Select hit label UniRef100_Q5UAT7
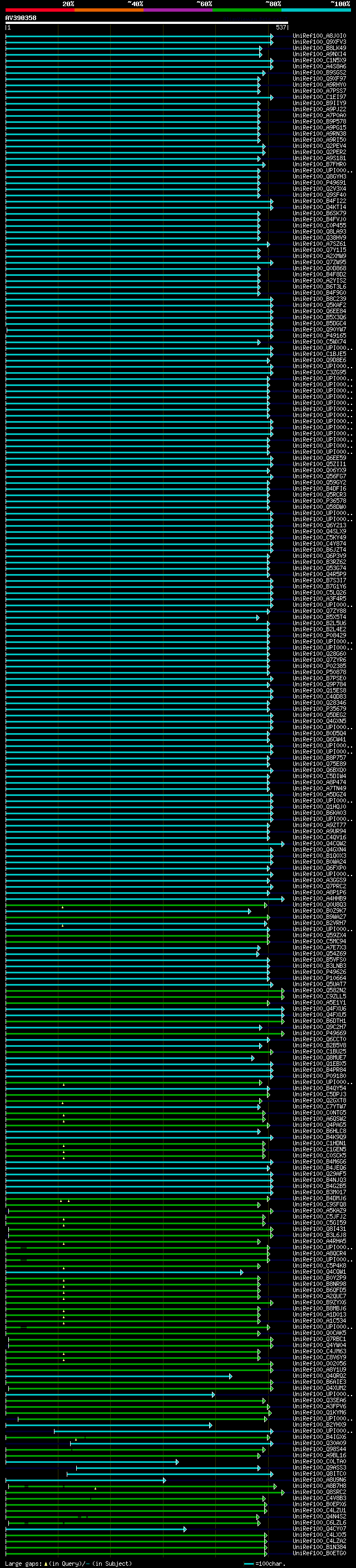The image size is (356, 1568). click(319, 985)
